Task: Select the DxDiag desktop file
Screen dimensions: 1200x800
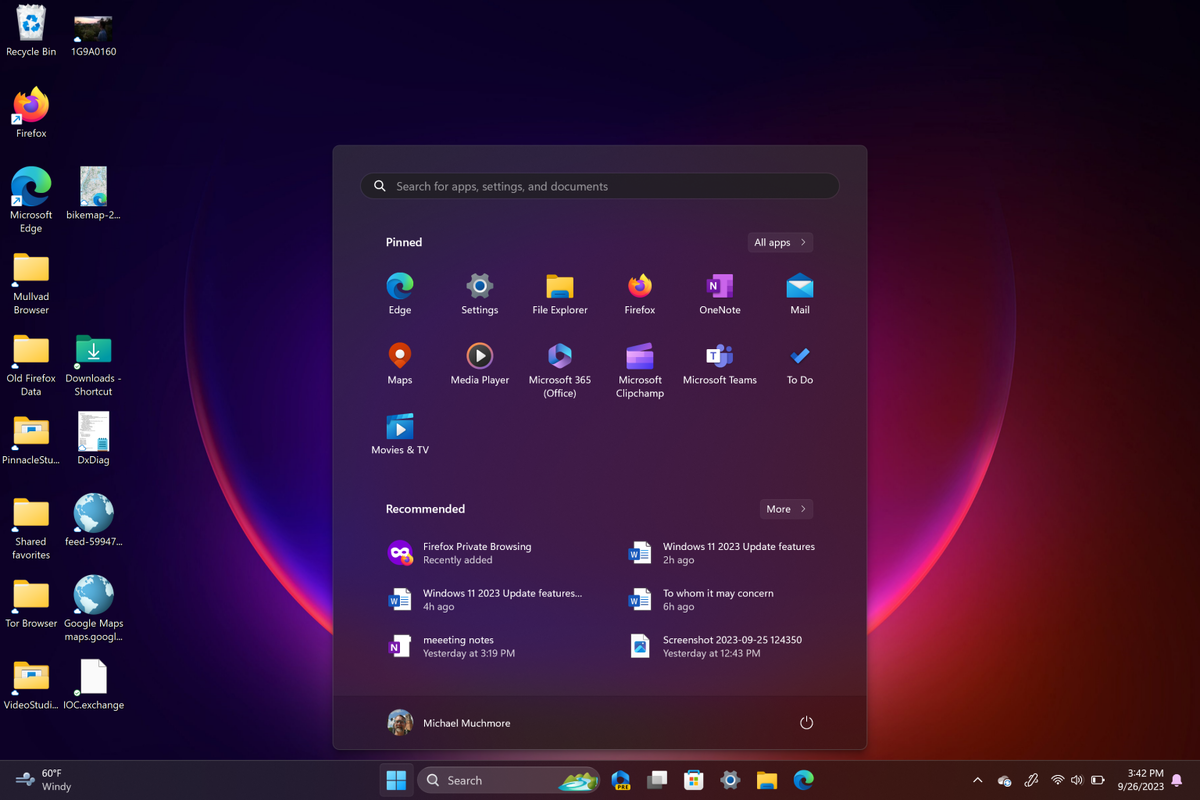Action: [x=93, y=440]
